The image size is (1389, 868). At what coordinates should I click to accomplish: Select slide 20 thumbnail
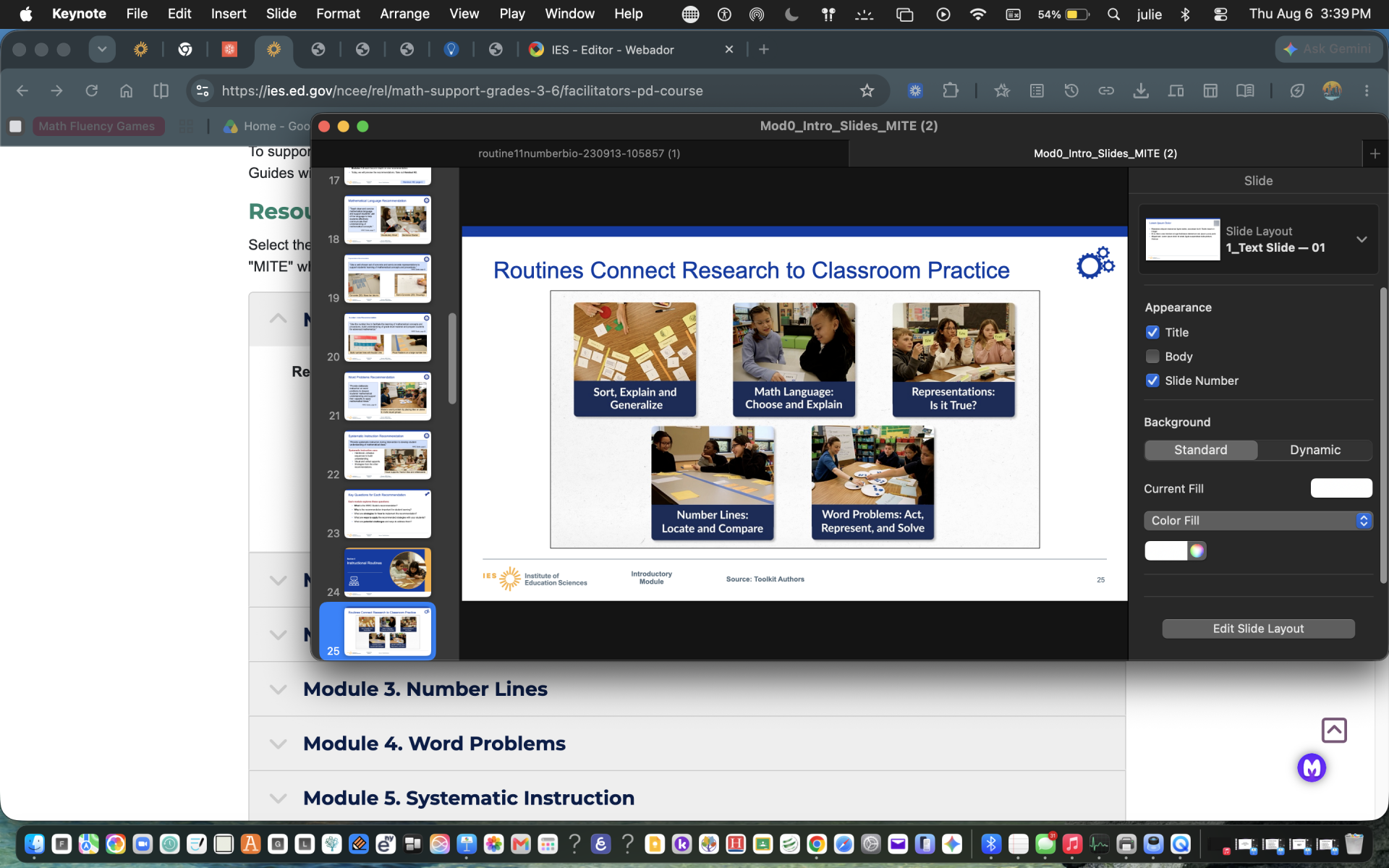(x=388, y=338)
